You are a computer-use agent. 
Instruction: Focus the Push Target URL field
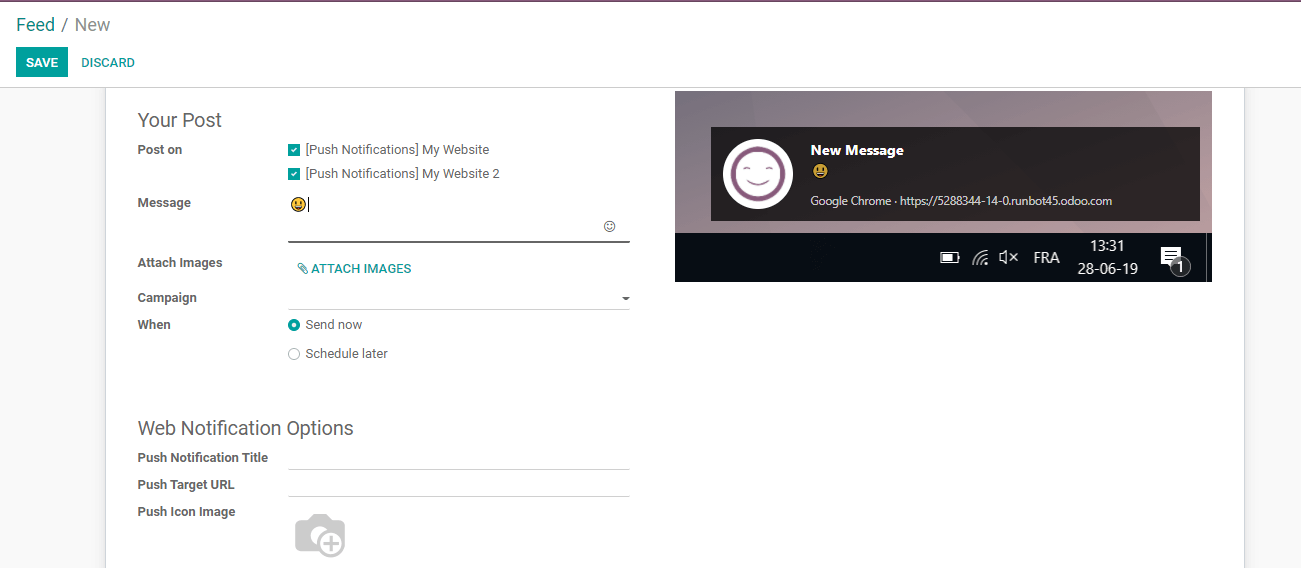(458, 485)
